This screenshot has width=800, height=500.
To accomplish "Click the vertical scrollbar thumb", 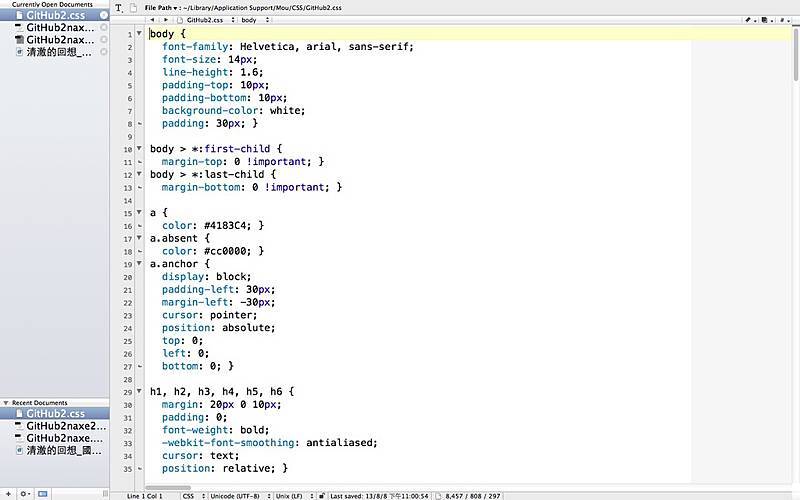I will (795, 54).
